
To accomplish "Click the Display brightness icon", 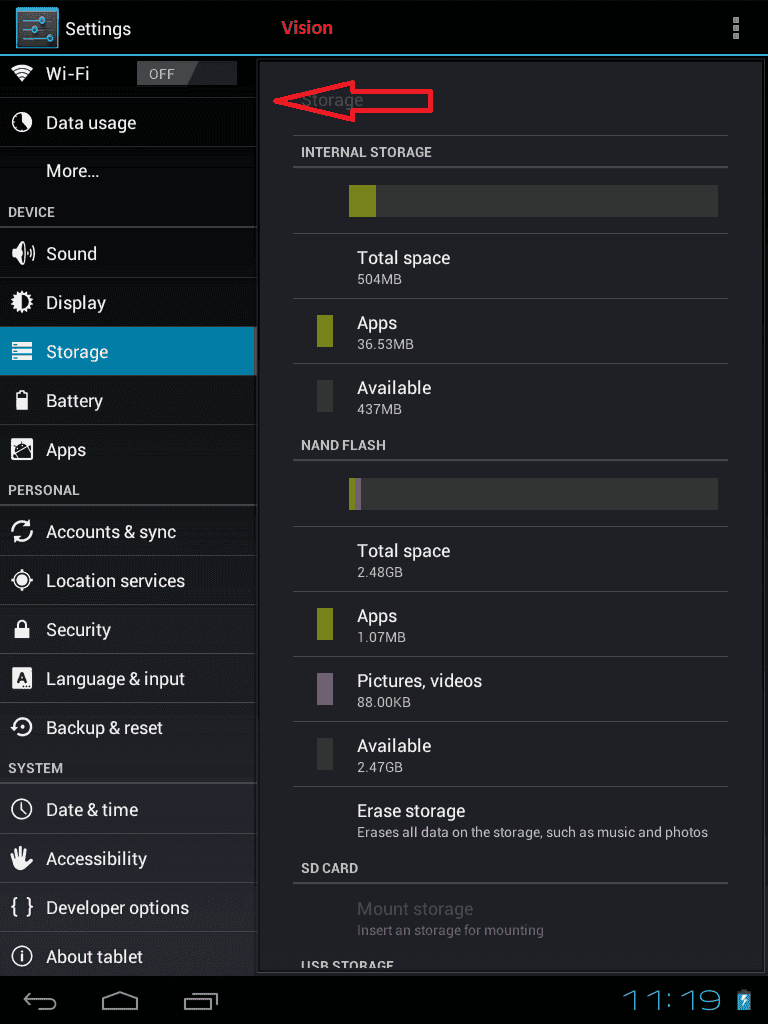I will click(x=22, y=302).
